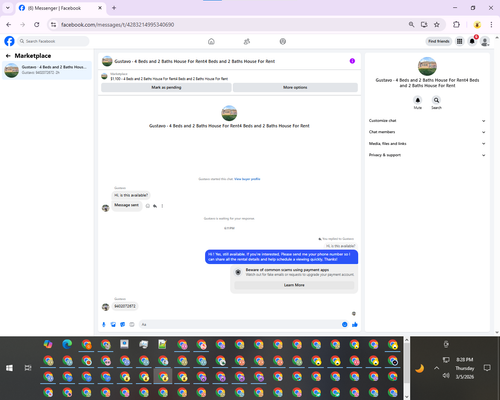This screenshot has height=400, width=500.
Task: Click house thumbnail in chat details panel
Action: click(427, 66)
